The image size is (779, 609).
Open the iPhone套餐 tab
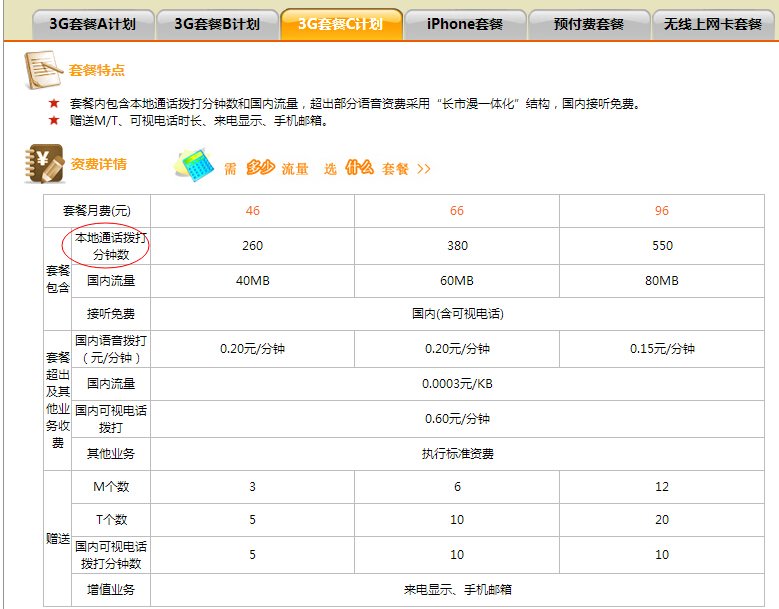(465, 24)
